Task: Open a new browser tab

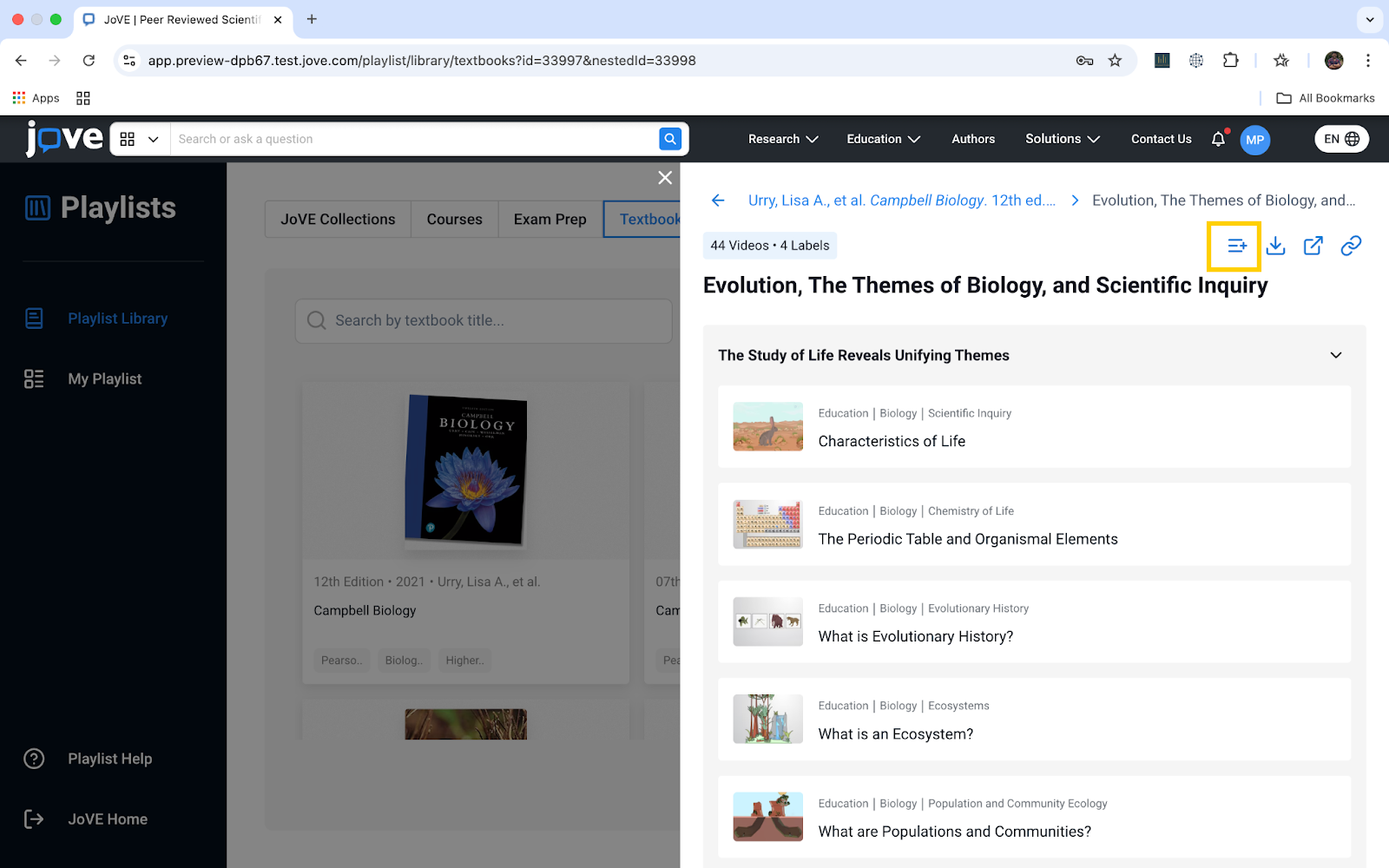Action: point(312,19)
